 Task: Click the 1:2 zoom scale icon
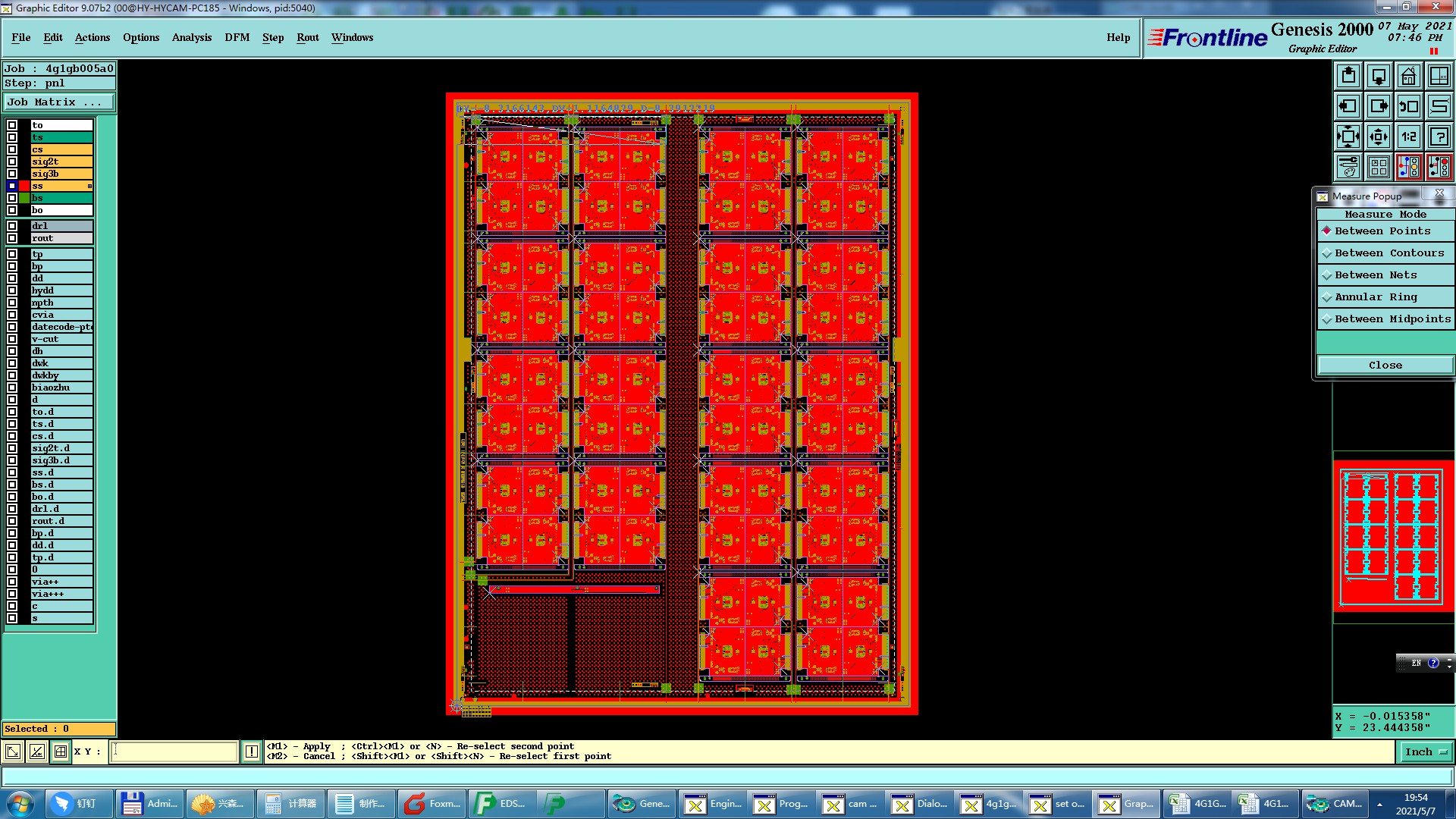point(1408,136)
